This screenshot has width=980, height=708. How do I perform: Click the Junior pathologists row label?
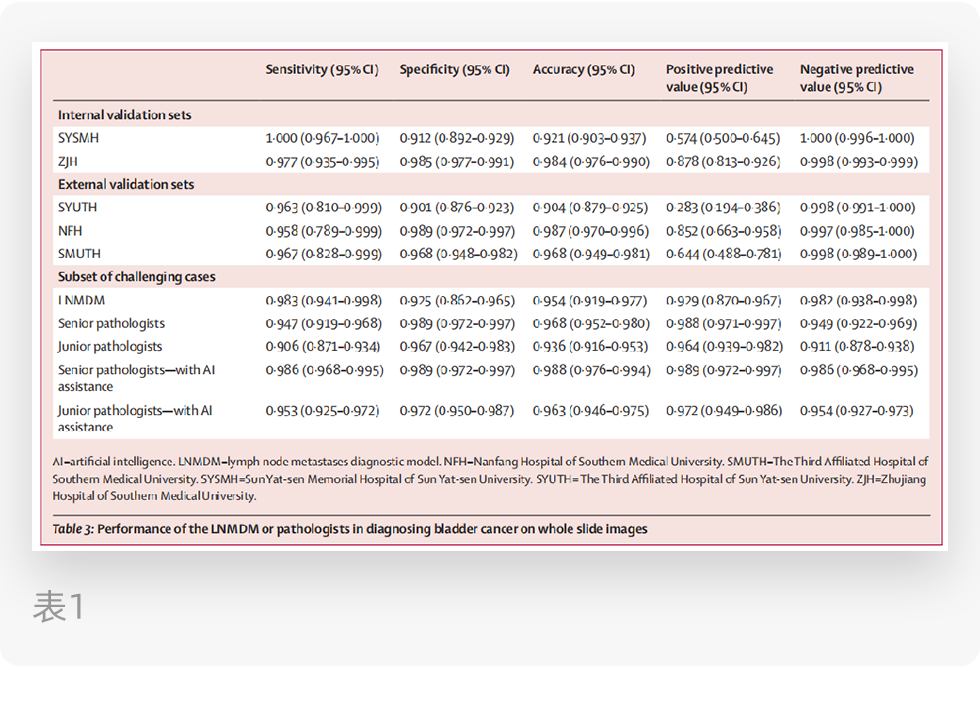[110, 347]
